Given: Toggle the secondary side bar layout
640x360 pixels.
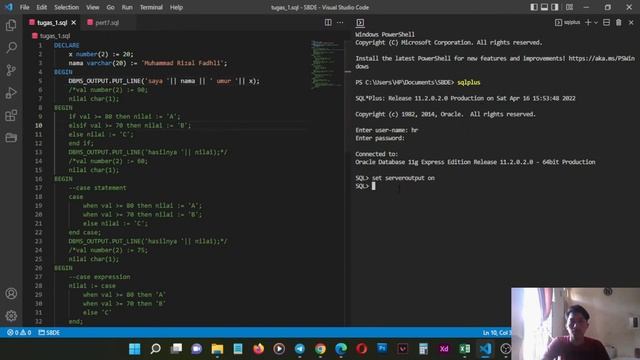Looking at the screenshot, I should [x=555, y=7].
